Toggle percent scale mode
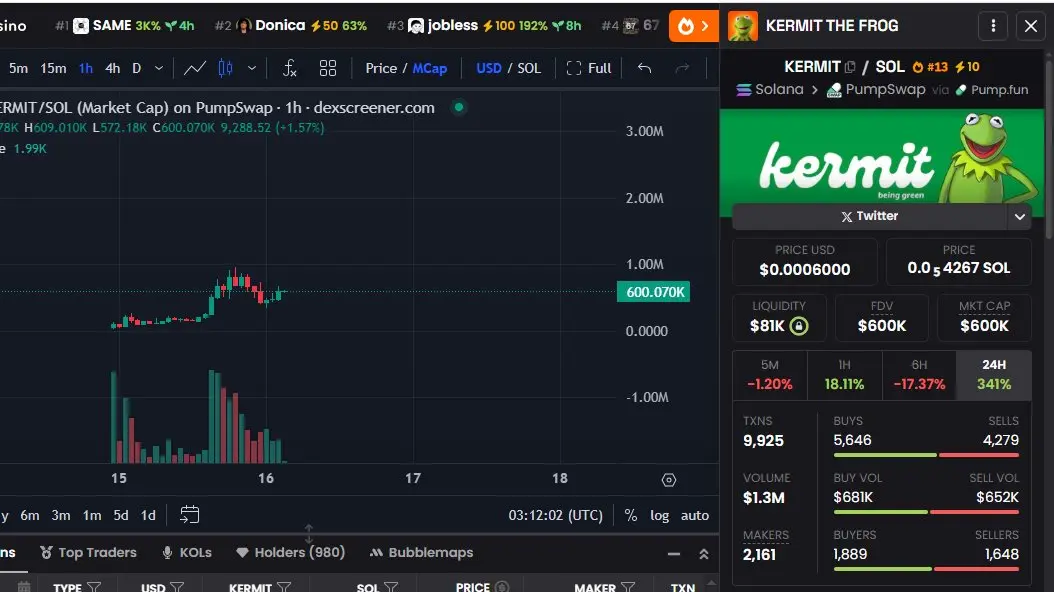This screenshot has width=1054, height=592. 631,515
